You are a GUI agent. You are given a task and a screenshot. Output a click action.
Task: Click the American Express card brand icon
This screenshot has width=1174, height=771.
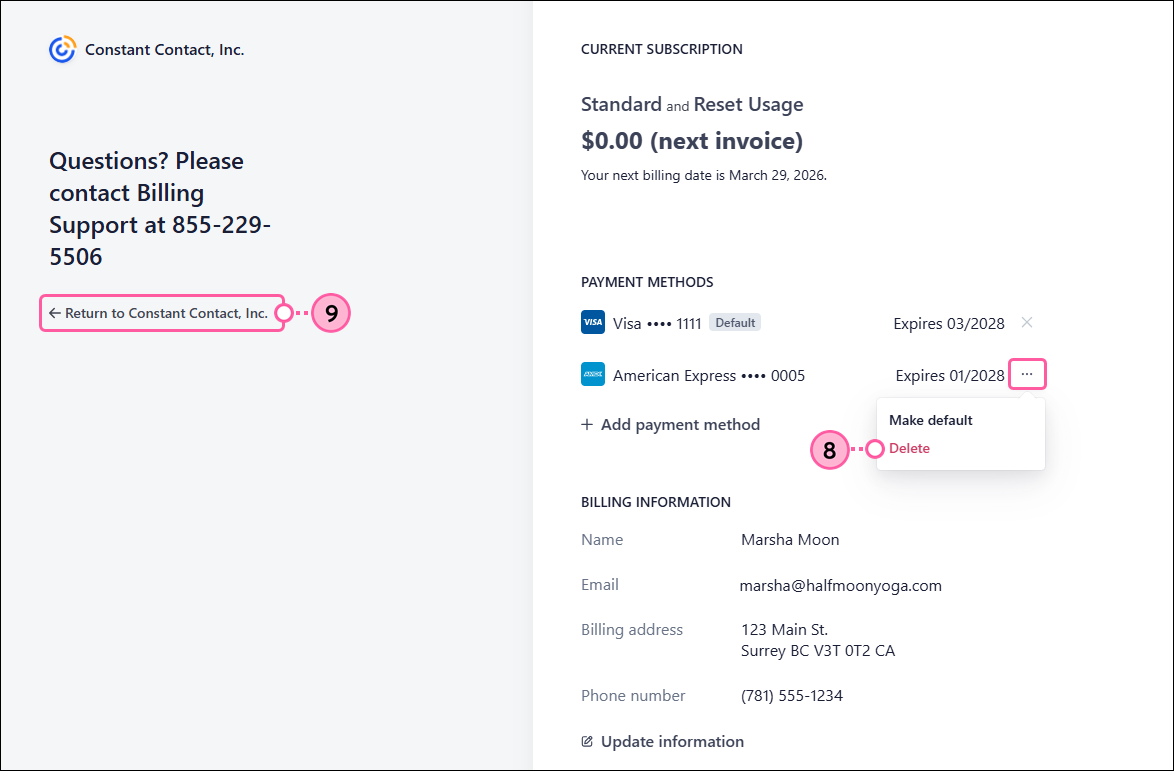click(x=591, y=374)
